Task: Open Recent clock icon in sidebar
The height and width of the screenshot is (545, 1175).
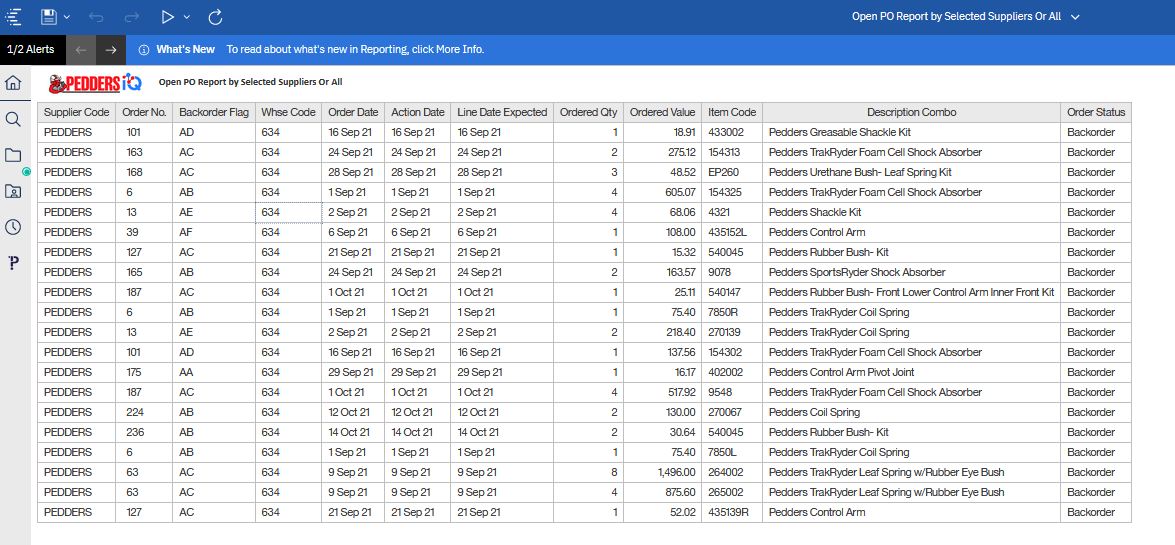Action: (x=13, y=227)
